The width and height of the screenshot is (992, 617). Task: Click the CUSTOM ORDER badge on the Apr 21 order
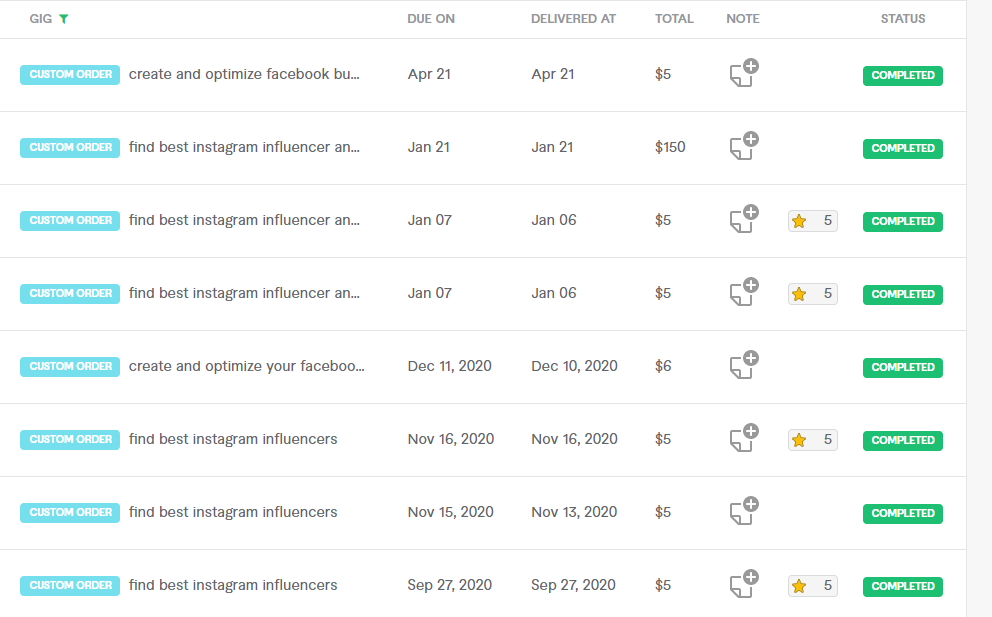point(70,75)
